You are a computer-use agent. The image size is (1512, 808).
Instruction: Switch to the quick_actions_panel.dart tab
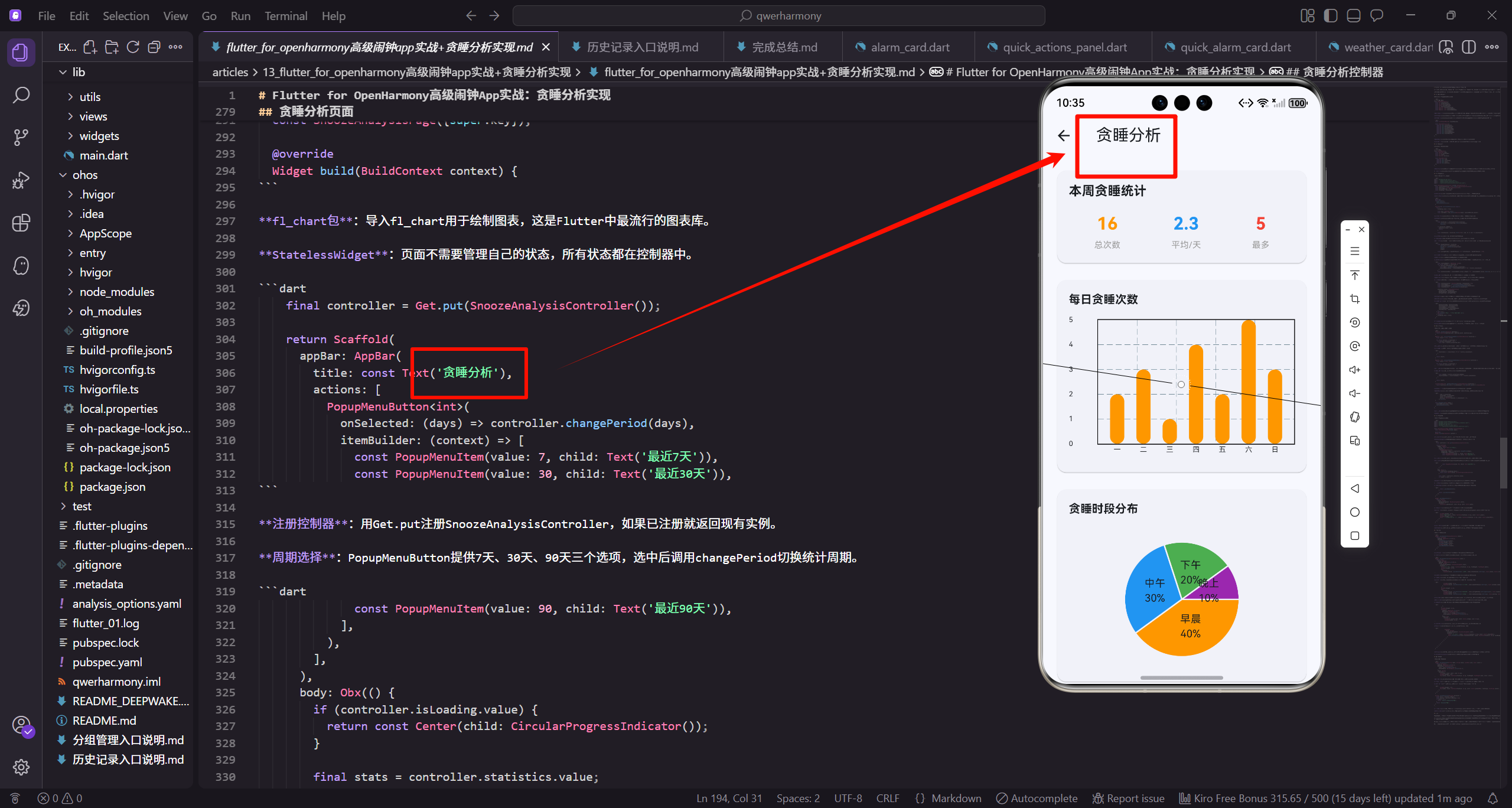point(1064,47)
